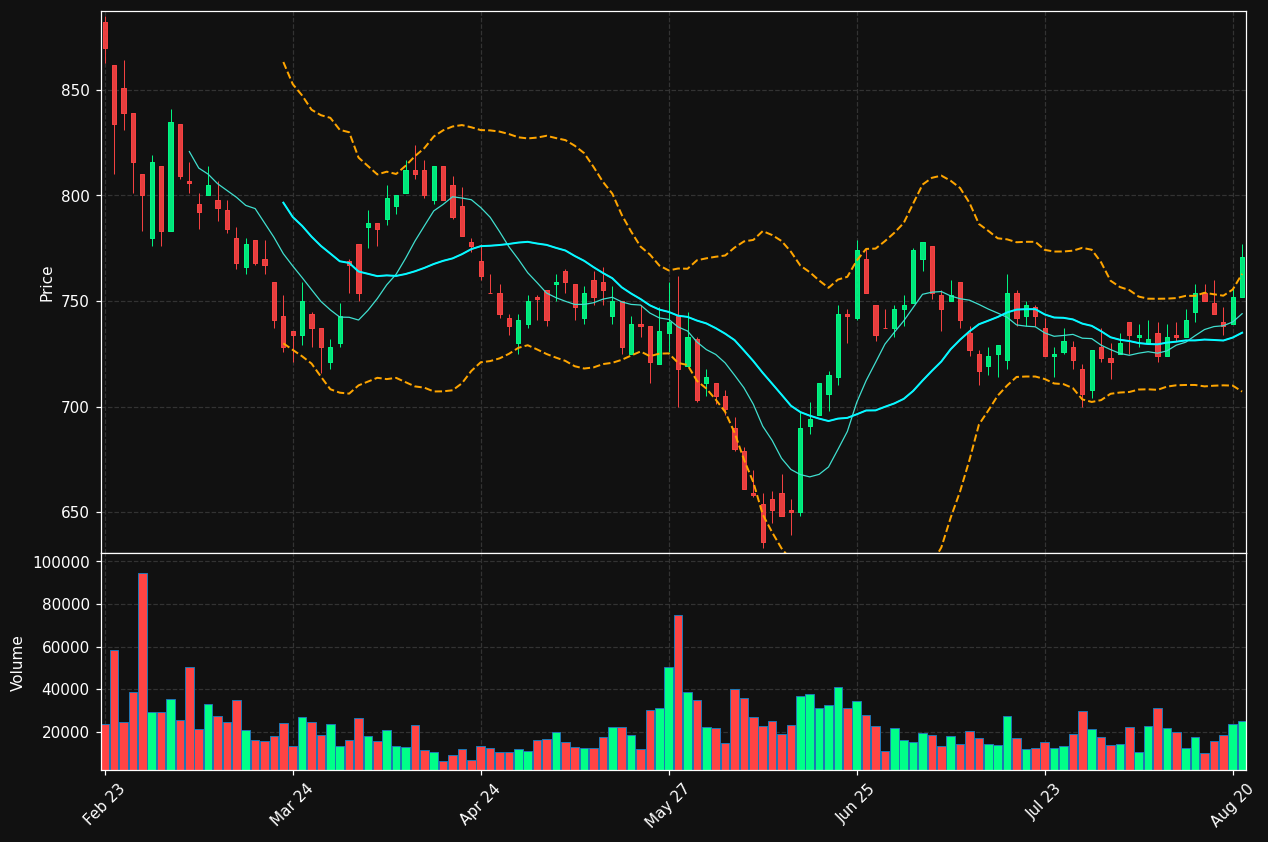Screen dimensions: 1268x842
Task: Click the May 27 date label
Action: pyautogui.click(x=668, y=804)
